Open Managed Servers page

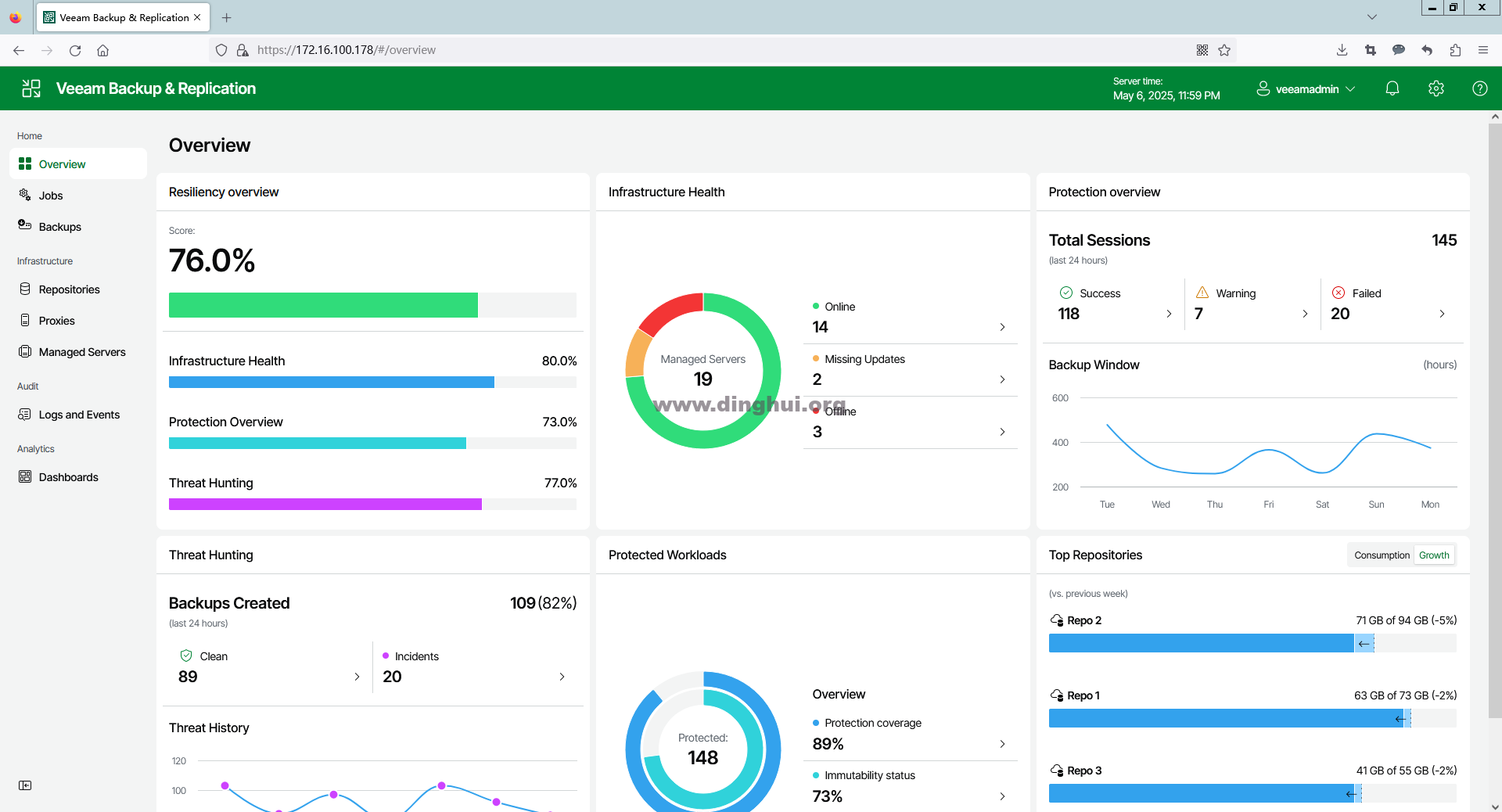click(x=78, y=351)
